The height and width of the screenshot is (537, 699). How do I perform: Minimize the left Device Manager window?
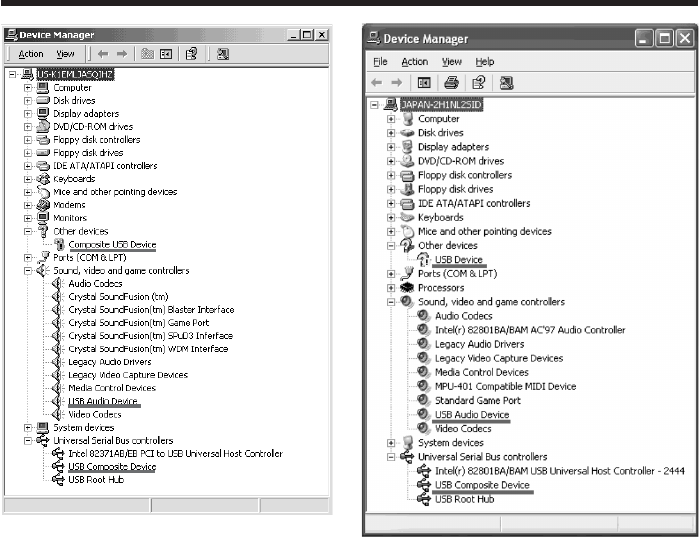tap(293, 35)
